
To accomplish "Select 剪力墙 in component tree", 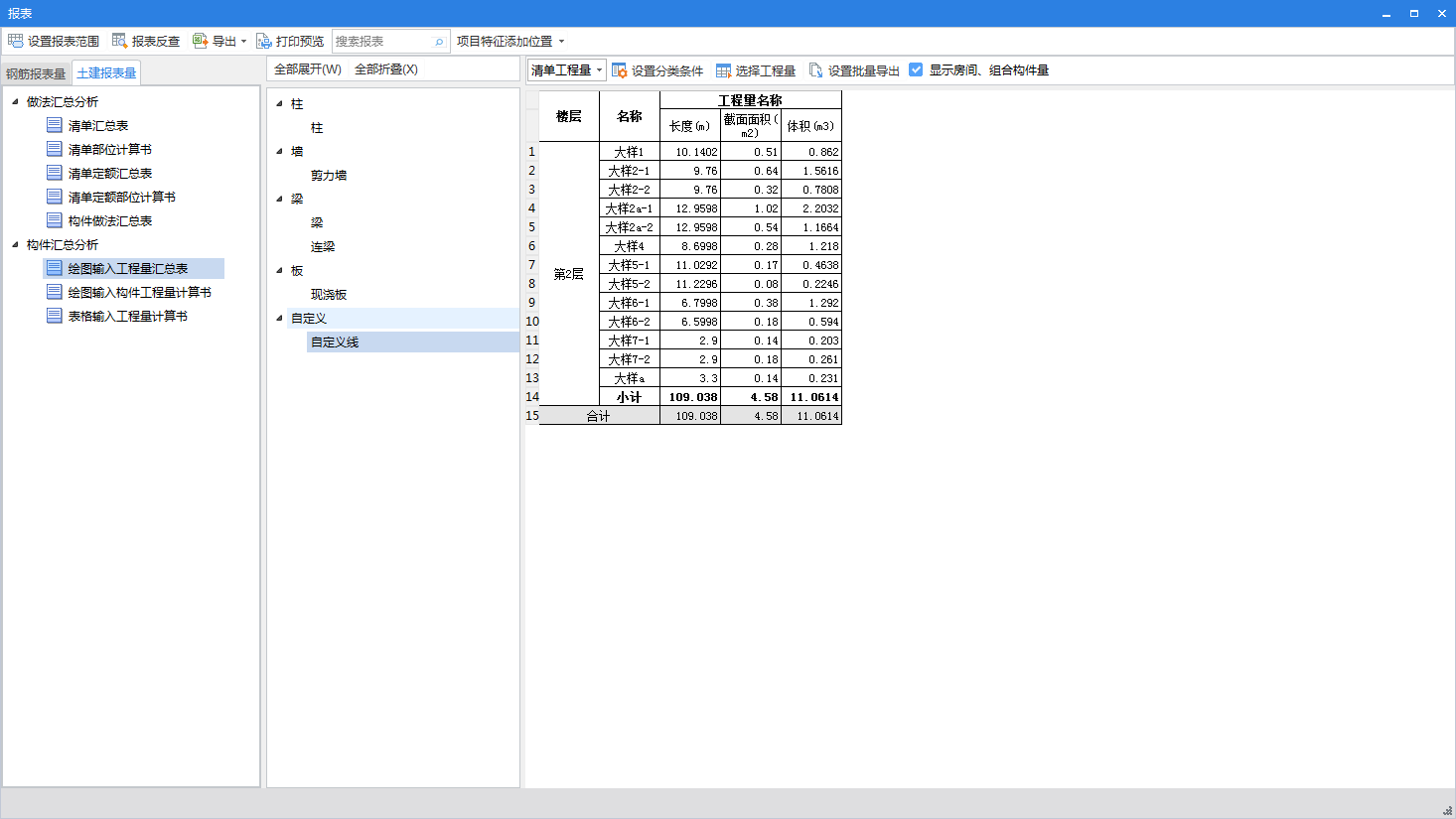I will tap(329, 175).
